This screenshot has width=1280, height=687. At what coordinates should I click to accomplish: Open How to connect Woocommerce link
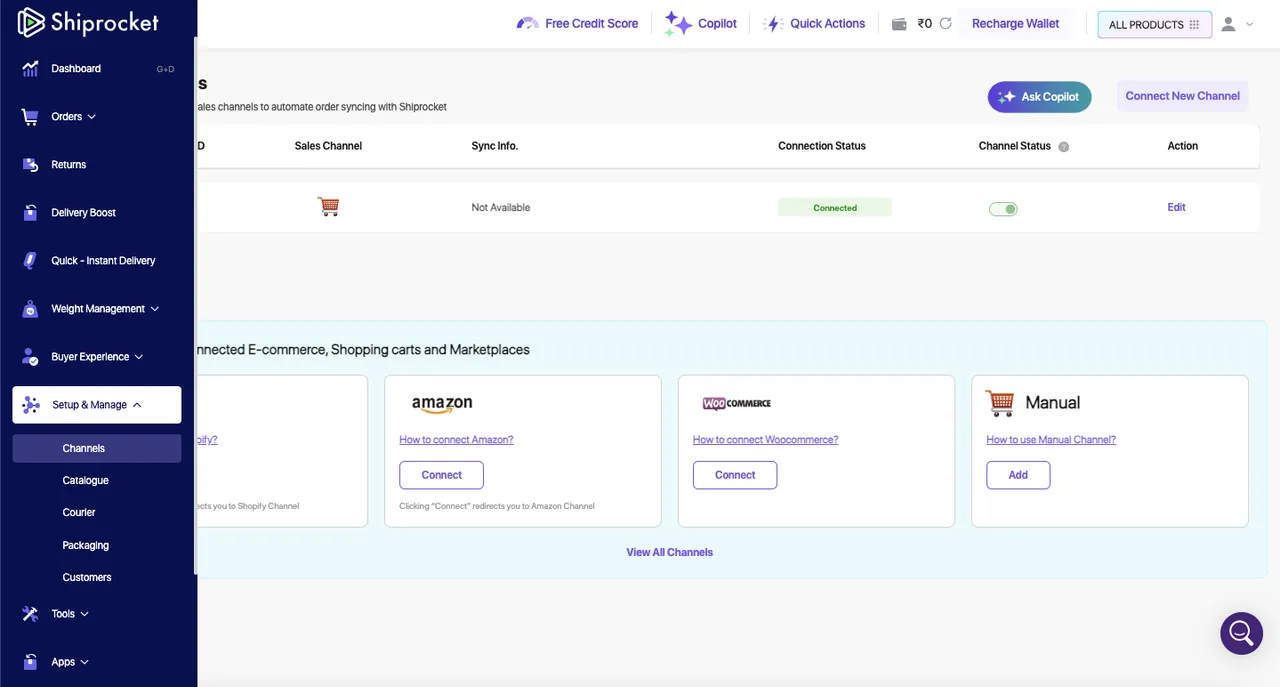[765, 440]
